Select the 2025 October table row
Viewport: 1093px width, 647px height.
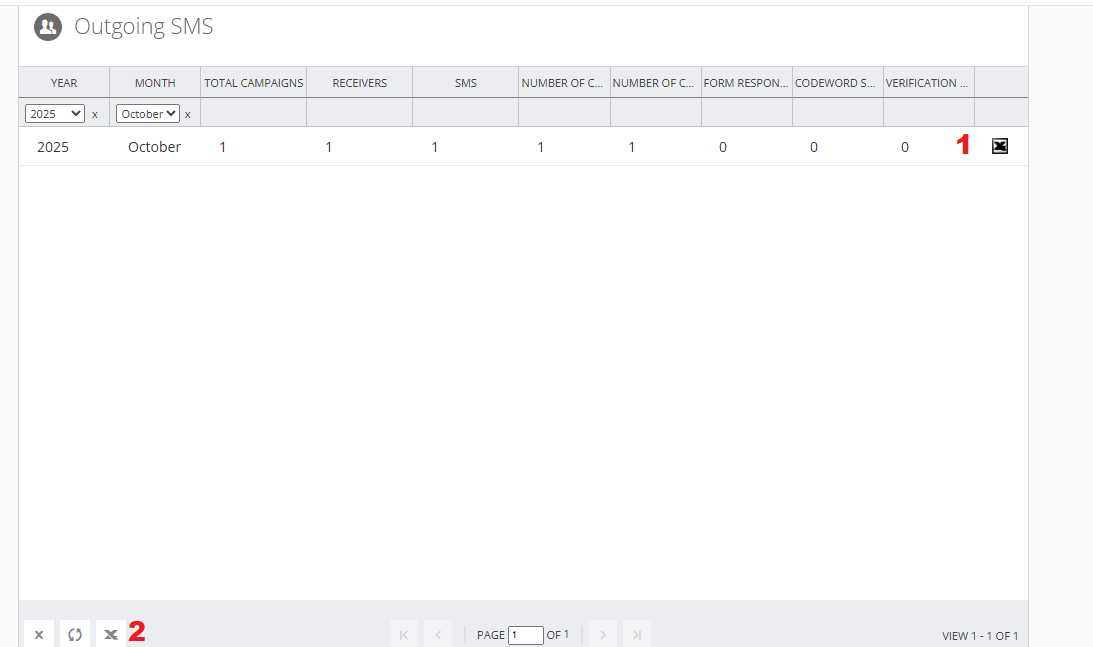tap(523, 146)
